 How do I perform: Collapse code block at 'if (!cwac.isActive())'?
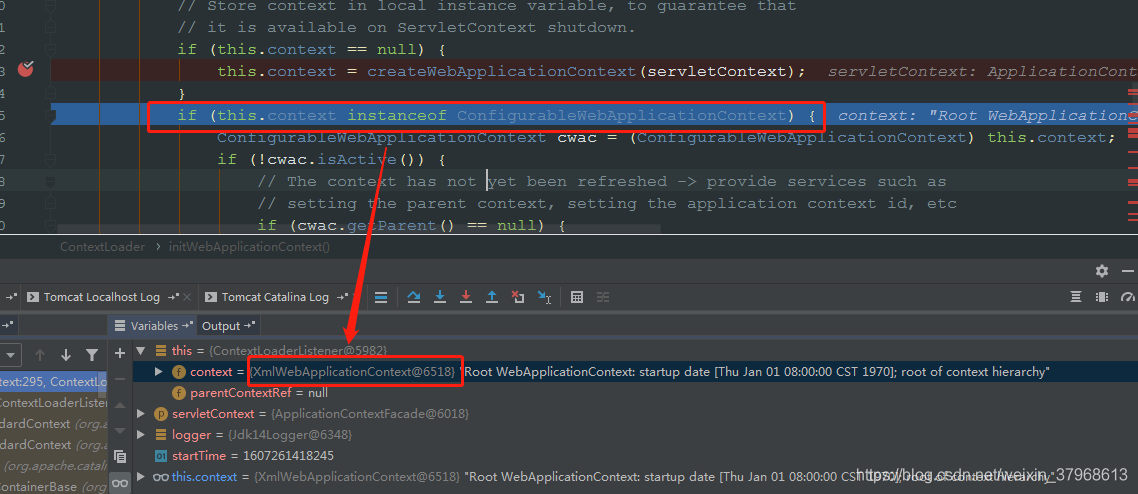coord(51,159)
